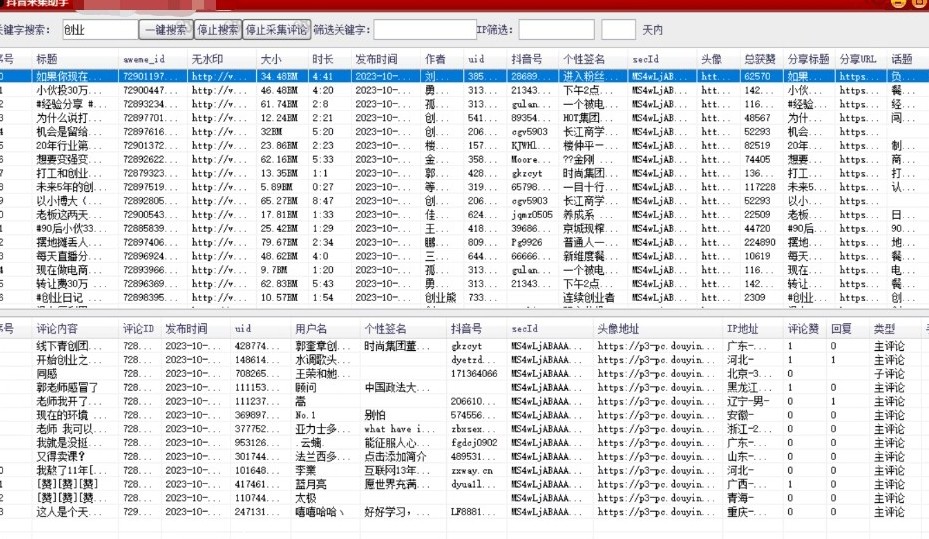This screenshot has width=929, height=539.
Task: Select video row 想要变强变
Action: pos(464,159)
